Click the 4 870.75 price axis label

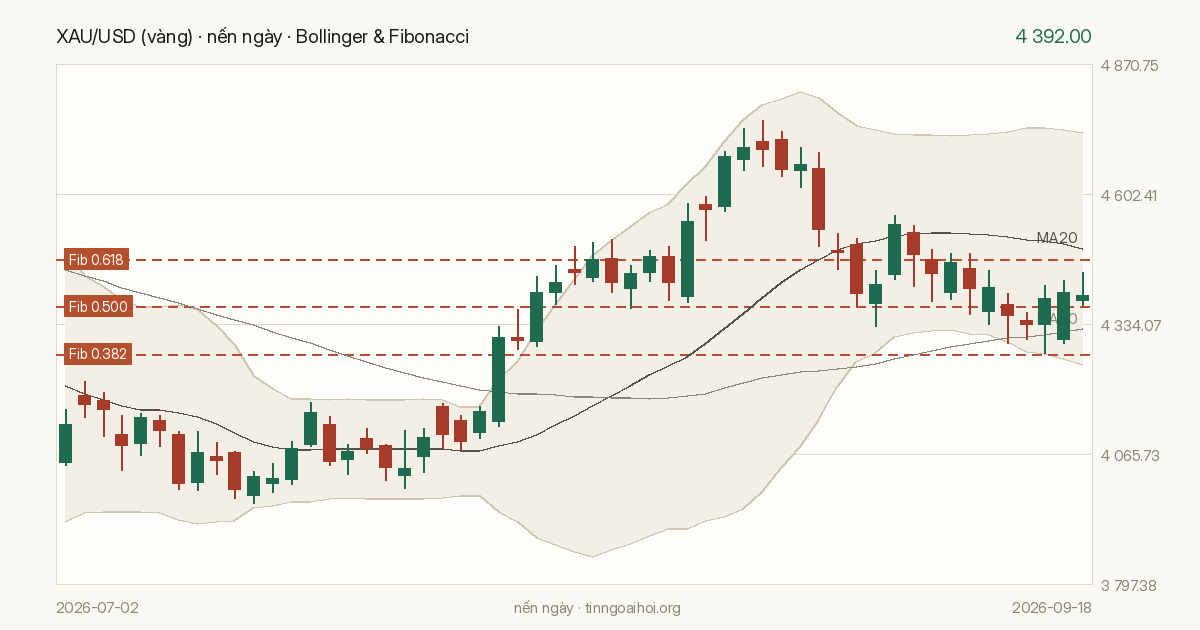click(1129, 65)
